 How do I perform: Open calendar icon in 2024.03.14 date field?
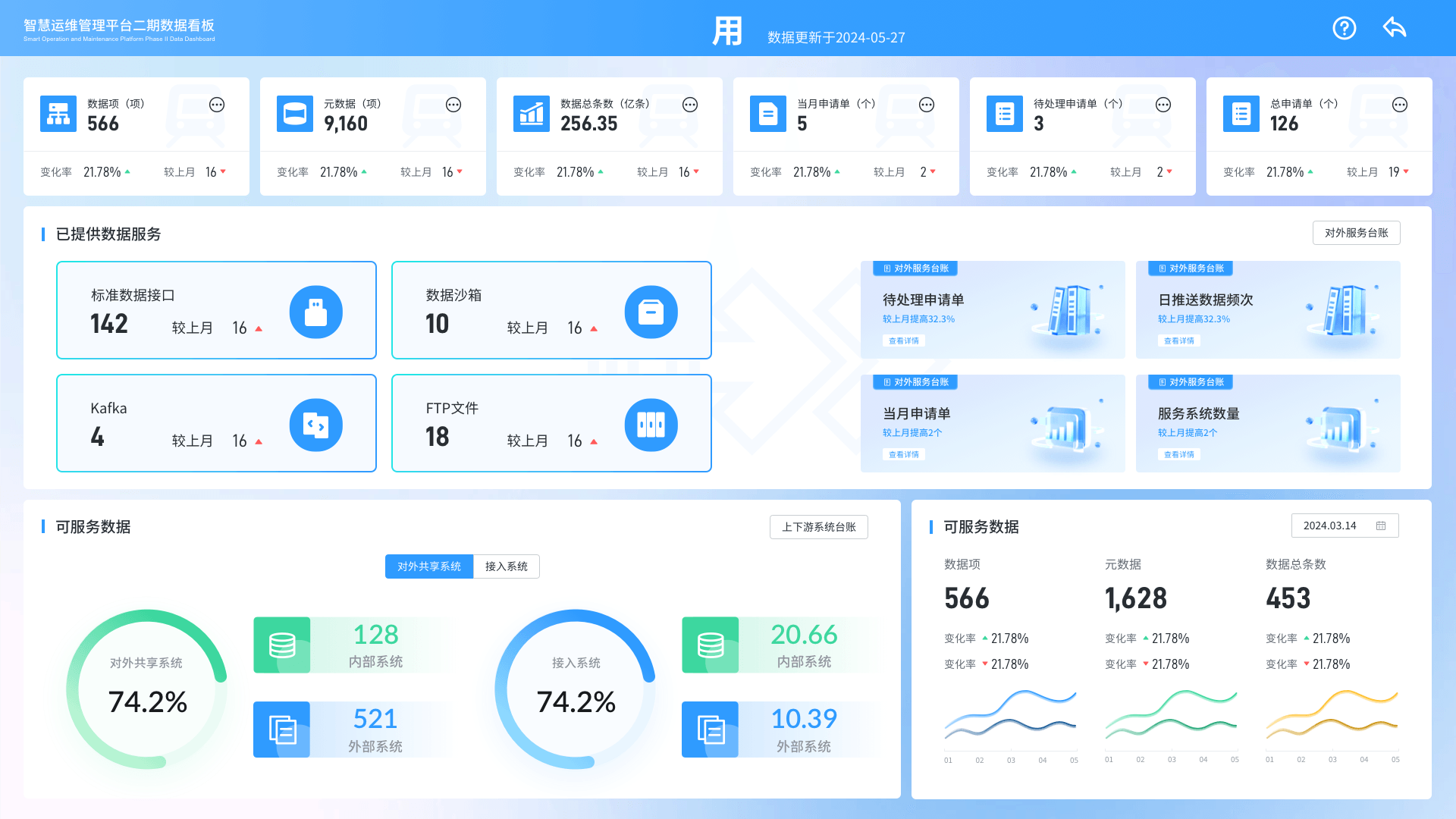coord(1381,526)
